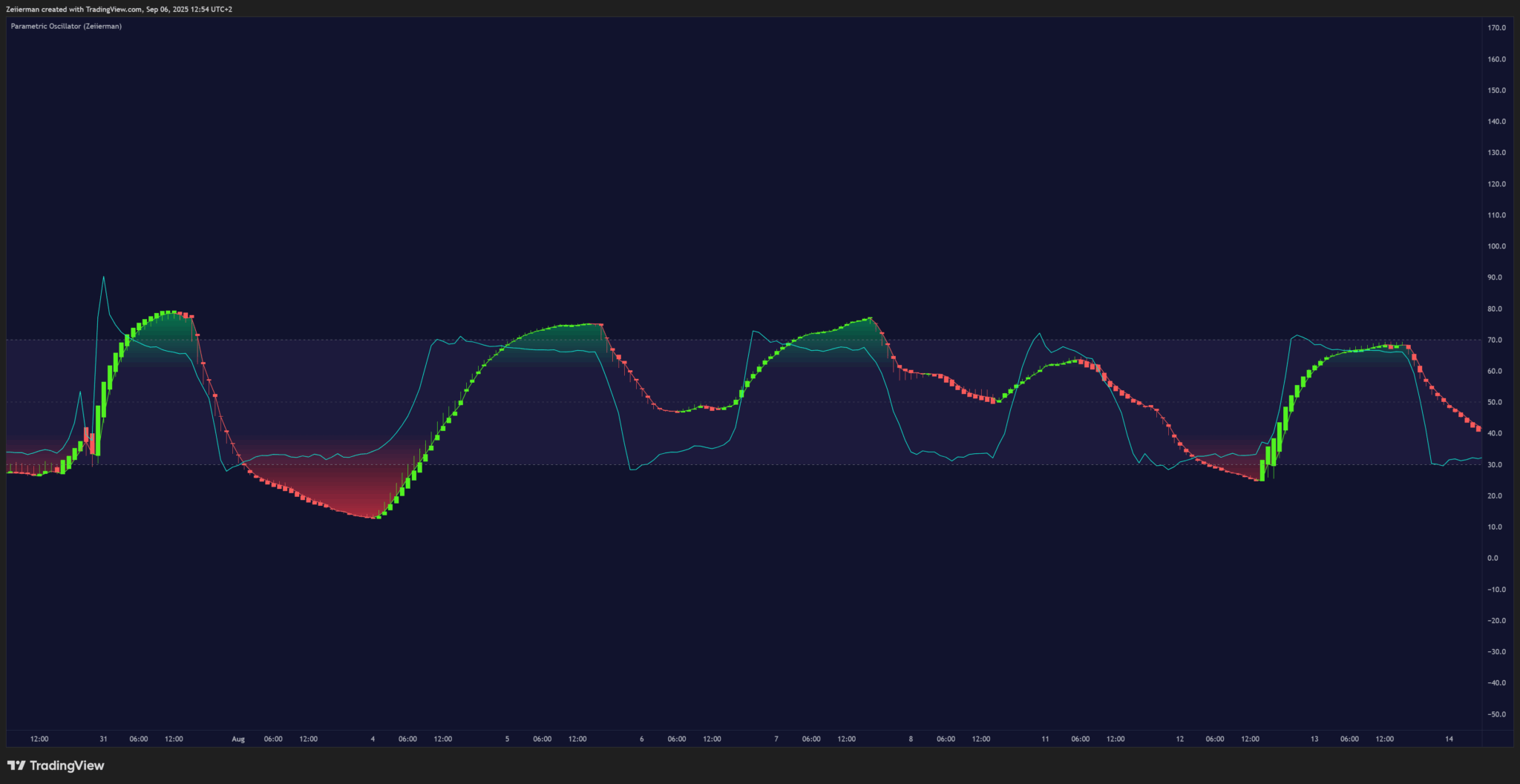Open the Aug label on the time axis

pos(238,739)
